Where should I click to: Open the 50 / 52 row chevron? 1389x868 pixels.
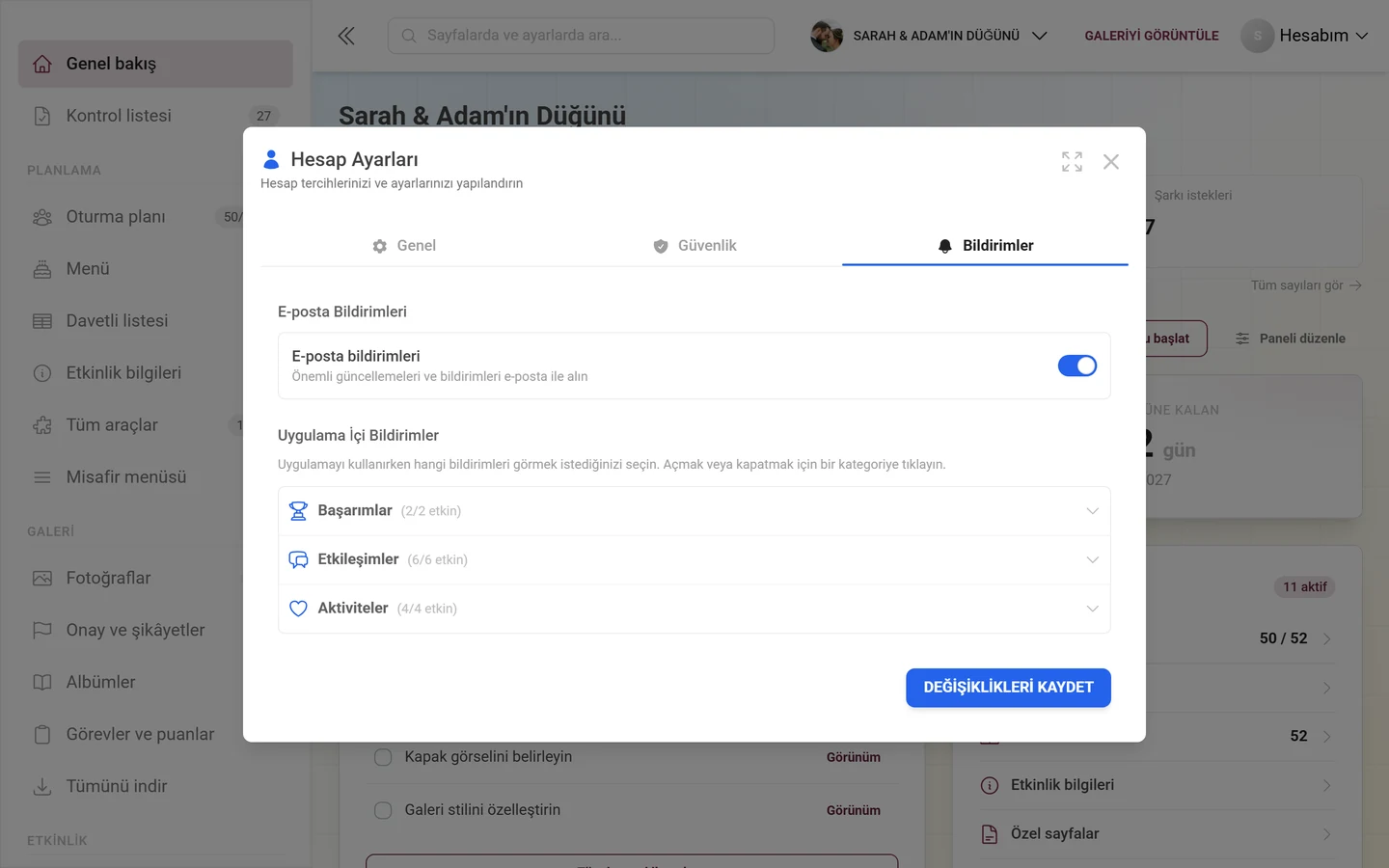(x=1327, y=638)
